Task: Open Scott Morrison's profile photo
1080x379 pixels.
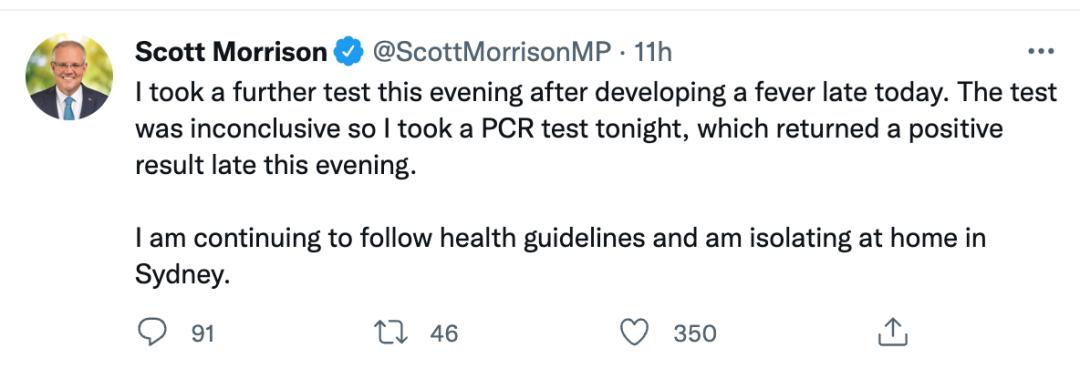Action: tap(69, 76)
